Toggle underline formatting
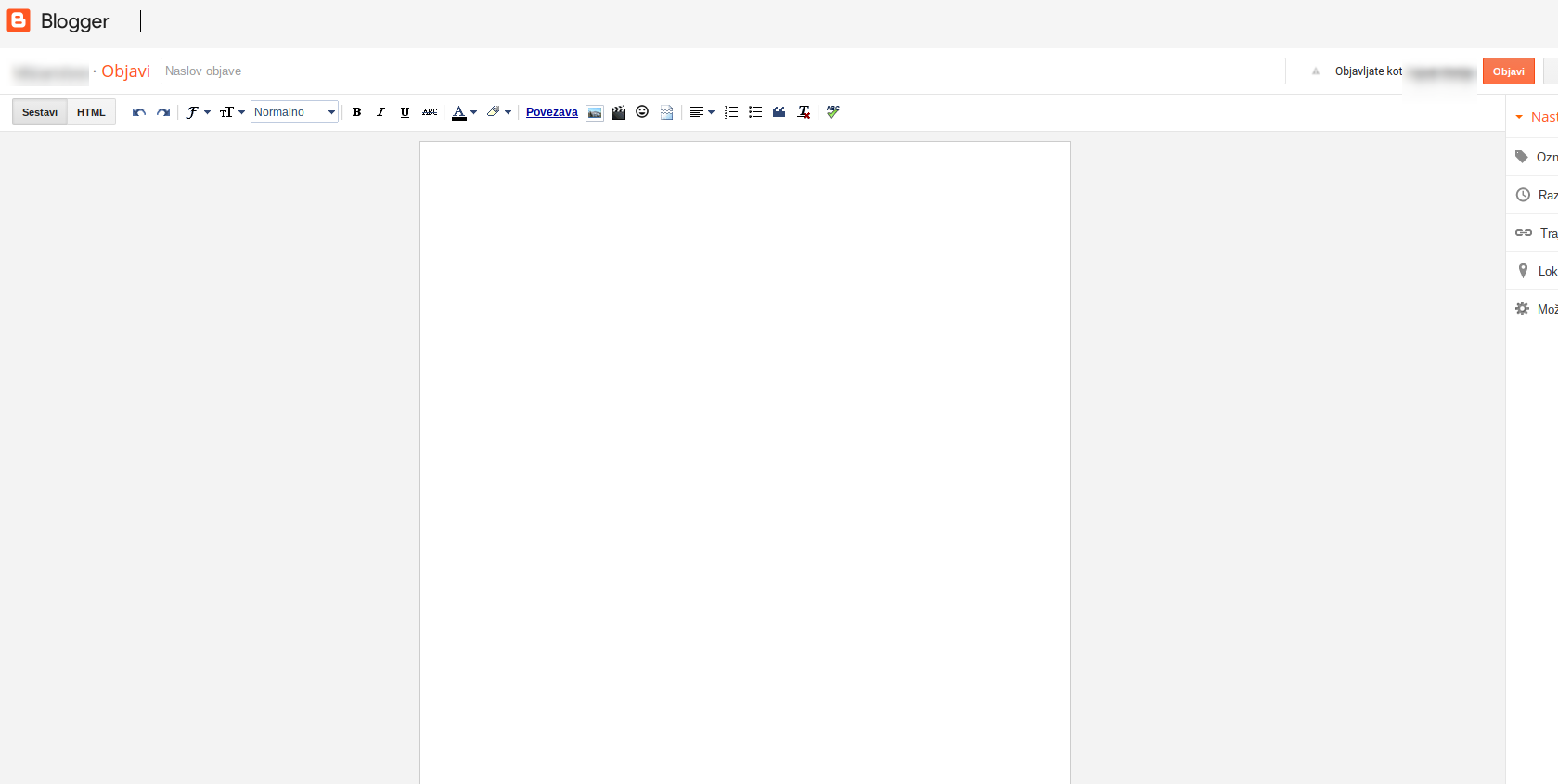 (x=405, y=112)
